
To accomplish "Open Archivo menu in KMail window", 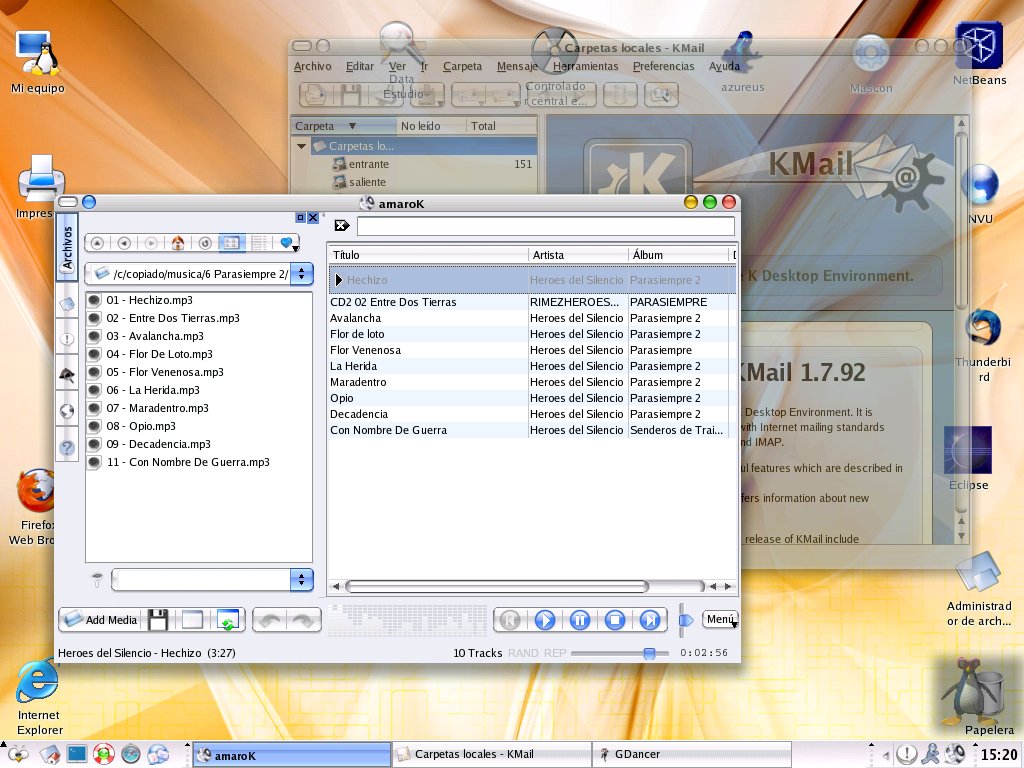I will tap(312, 66).
